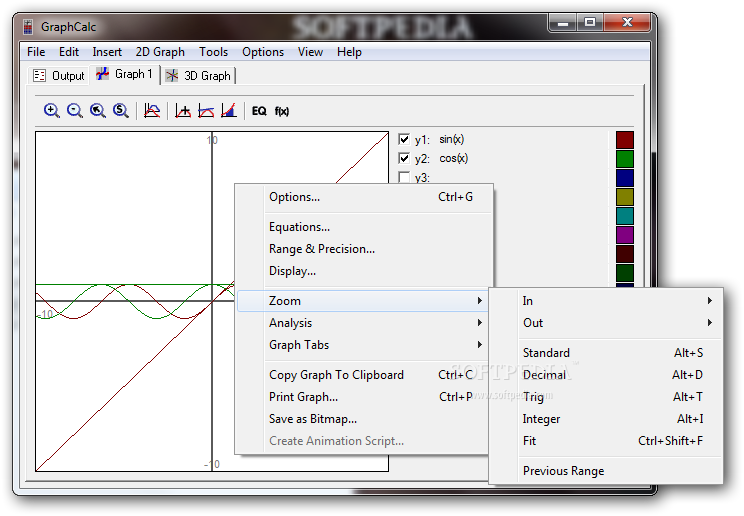Click the two overlapping curves graph icon
The height and width of the screenshot is (516, 744).
pyautogui.click(x=152, y=111)
